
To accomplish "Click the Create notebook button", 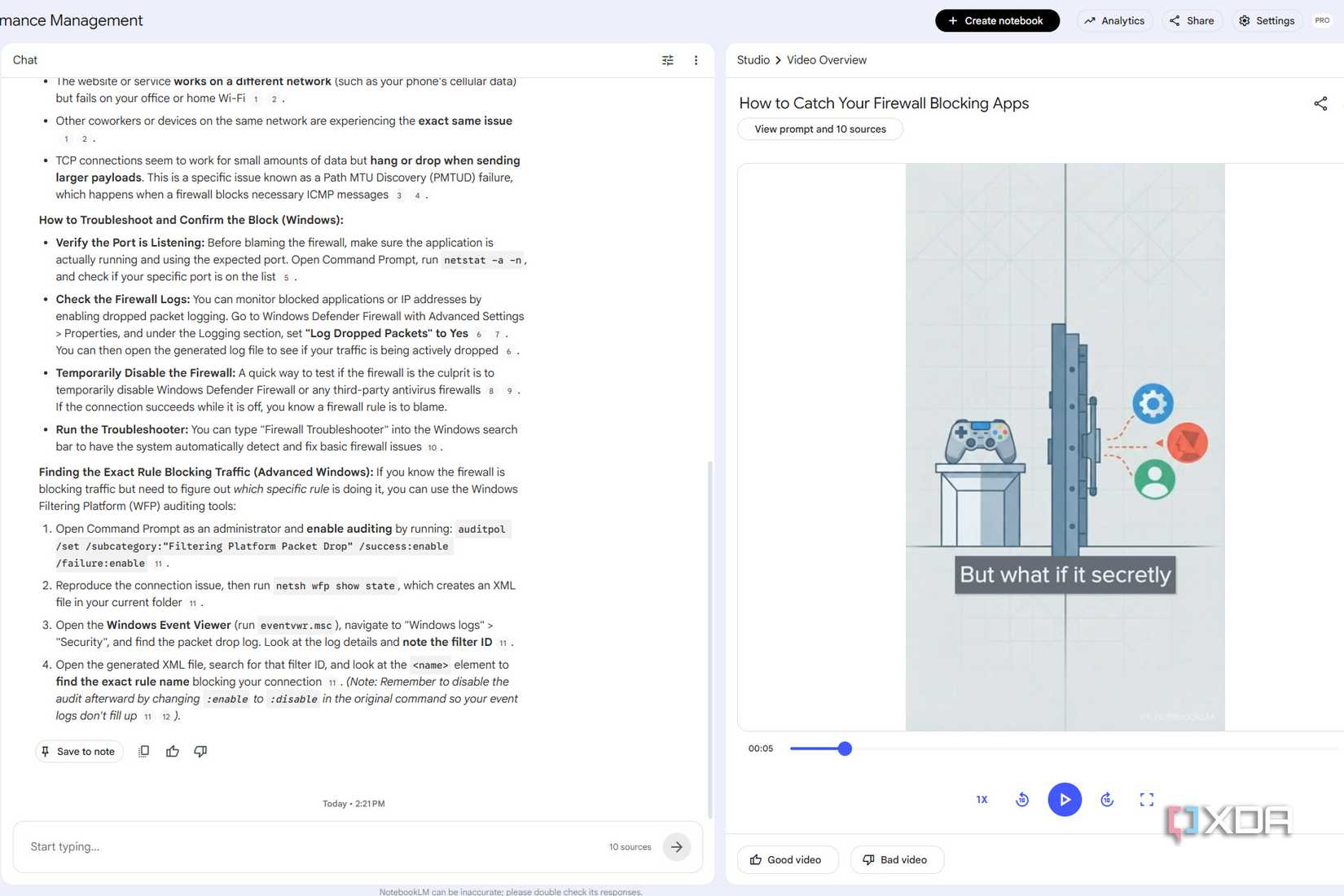I will pyautogui.click(x=997, y=20).
